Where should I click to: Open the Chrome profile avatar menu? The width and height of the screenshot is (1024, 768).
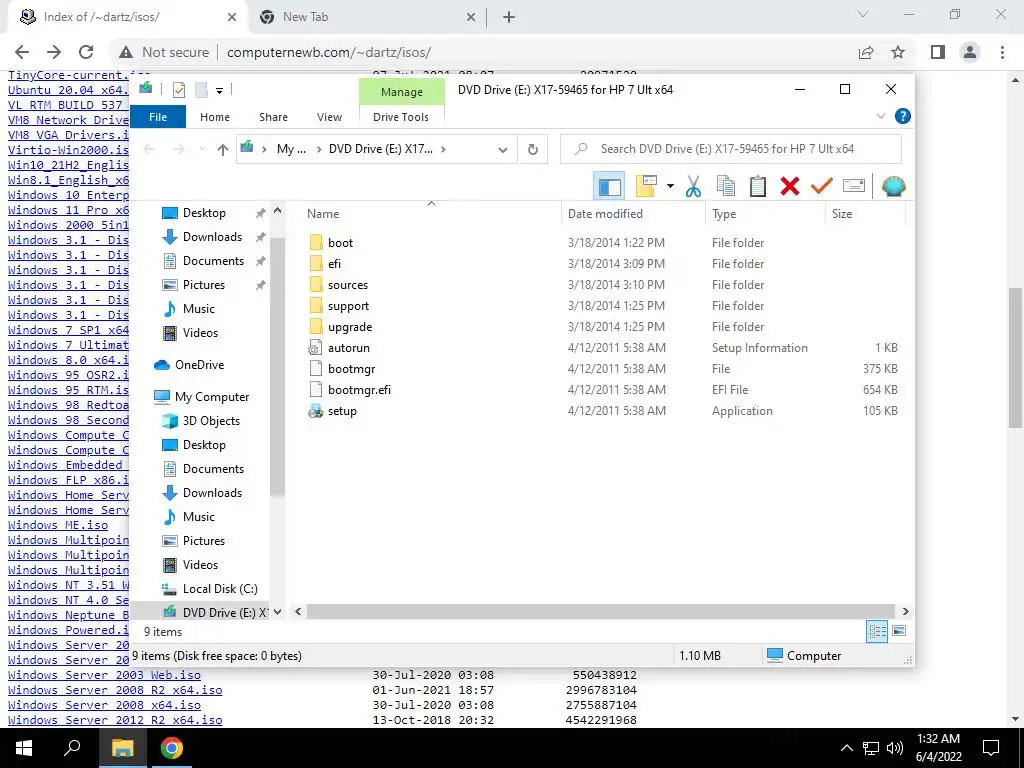[970, 52]
